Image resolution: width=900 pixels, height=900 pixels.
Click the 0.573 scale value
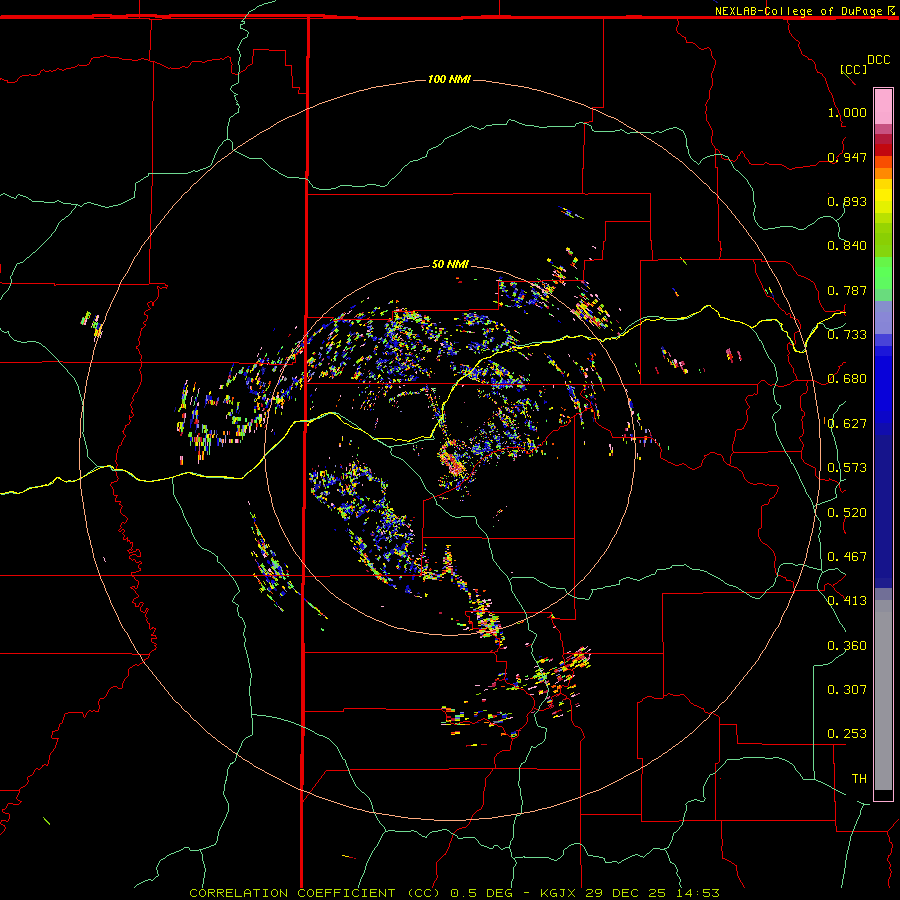[x=847, y=468]
